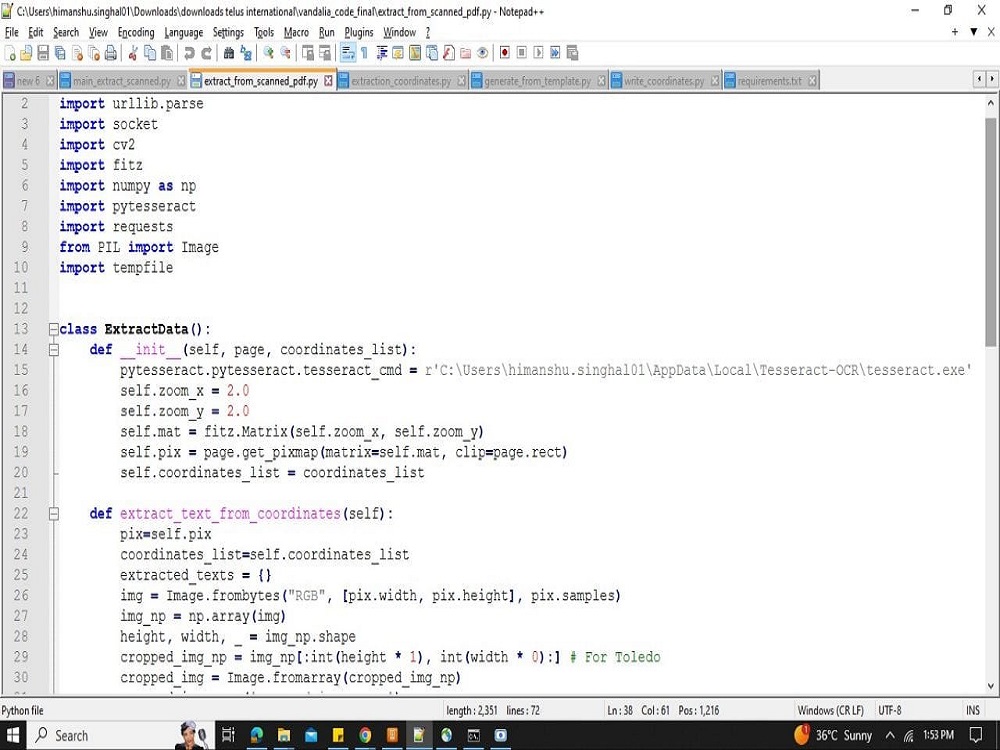Collapse extract_text_from_coordinates fold marker
Screen dimensions: 1000x750
pyautogui.click(x=54, y=513)
